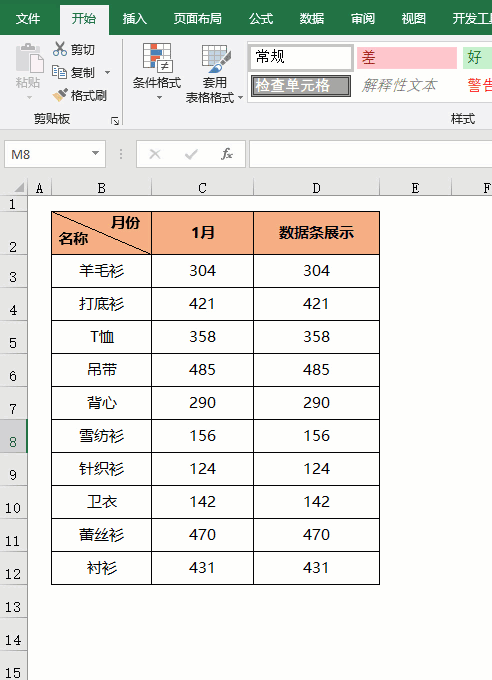
Task: Click the Select All corner triangle
Action: [x=19, y=188]
